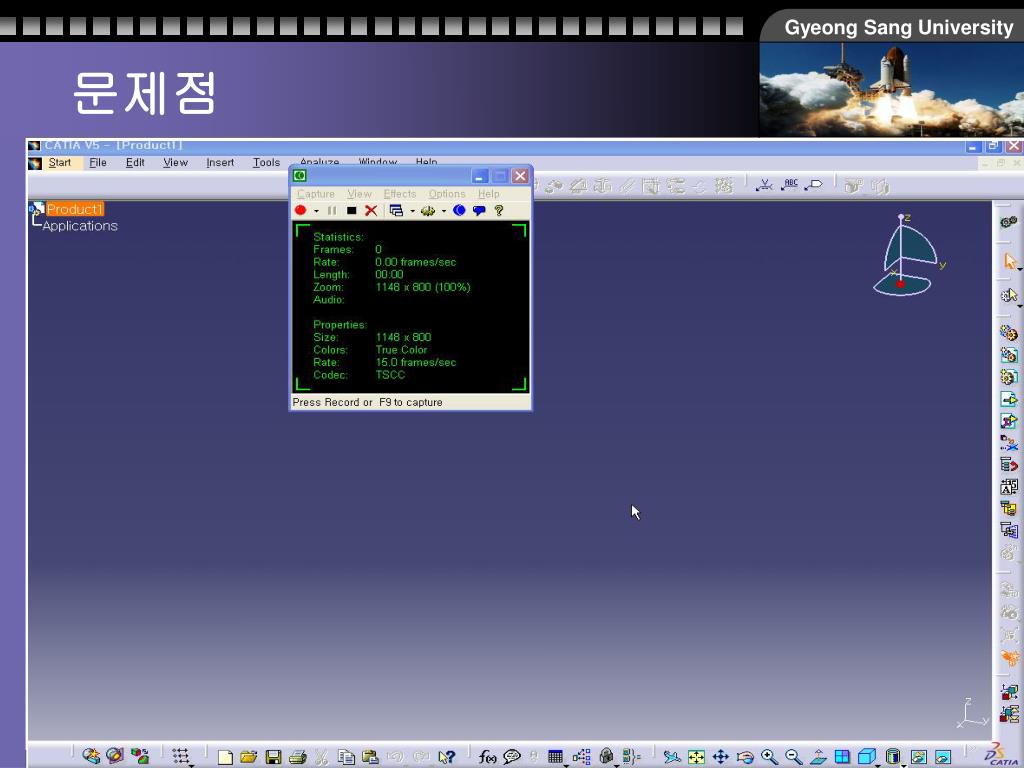
Task: Click the Replace Component icon on right toolbar
Action: pos(1009,443)
